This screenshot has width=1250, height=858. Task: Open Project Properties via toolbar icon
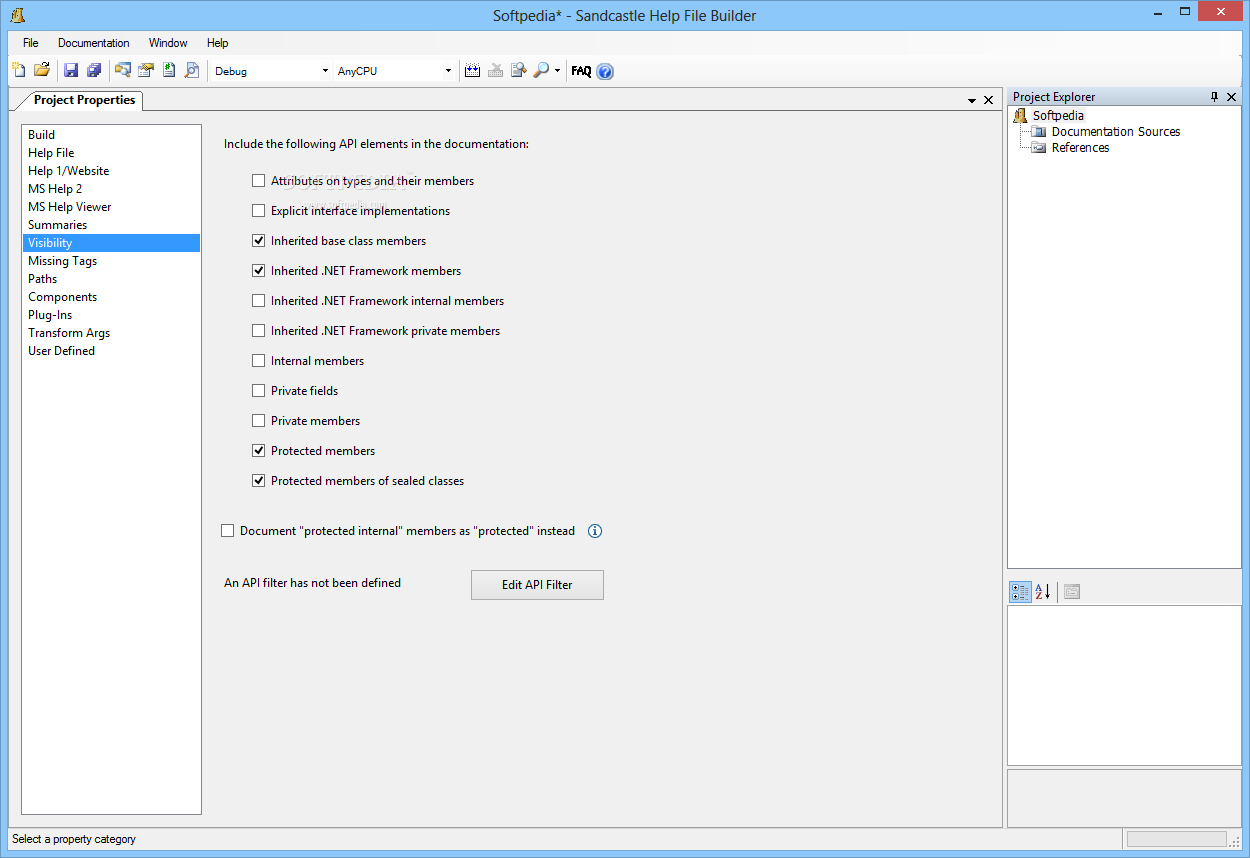tap(146, 70)
